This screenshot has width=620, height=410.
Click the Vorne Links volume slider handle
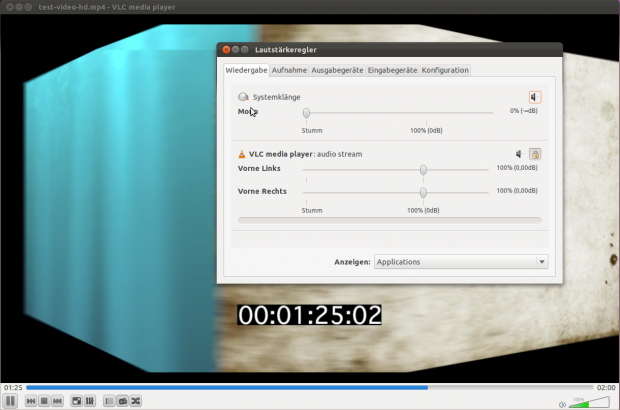(423, 170)
